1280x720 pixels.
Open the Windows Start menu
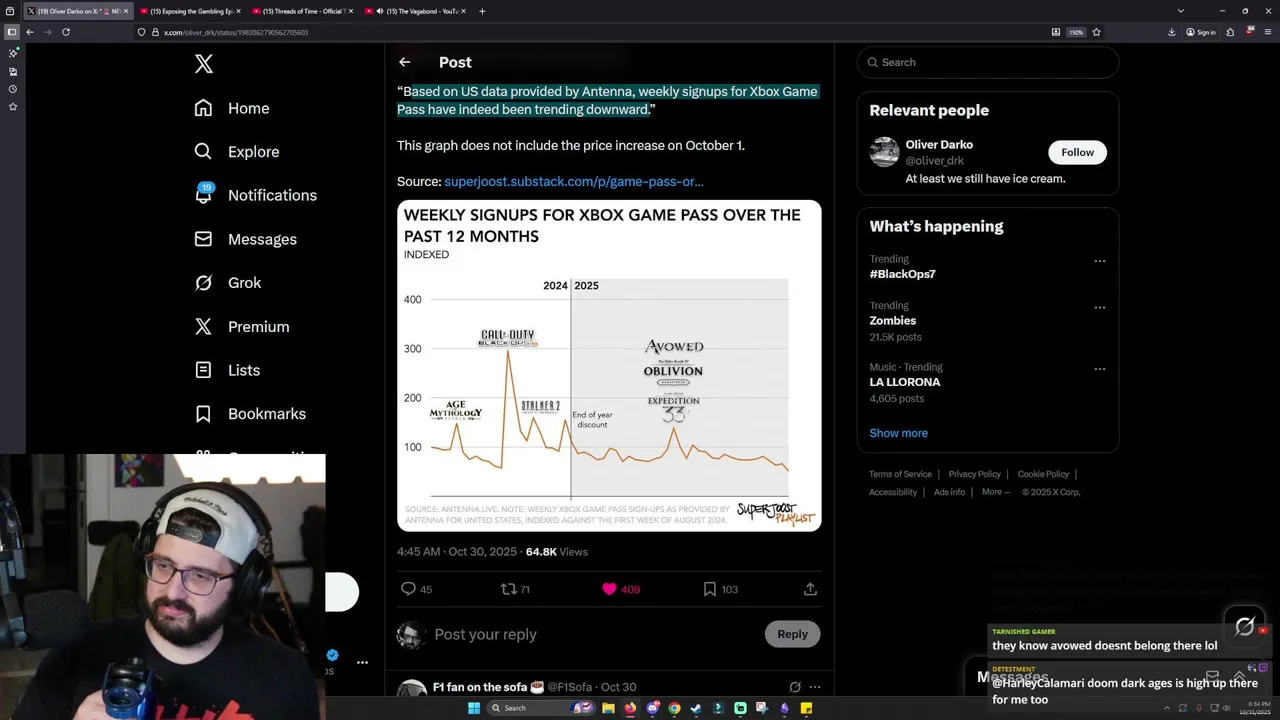click(473, 708)
